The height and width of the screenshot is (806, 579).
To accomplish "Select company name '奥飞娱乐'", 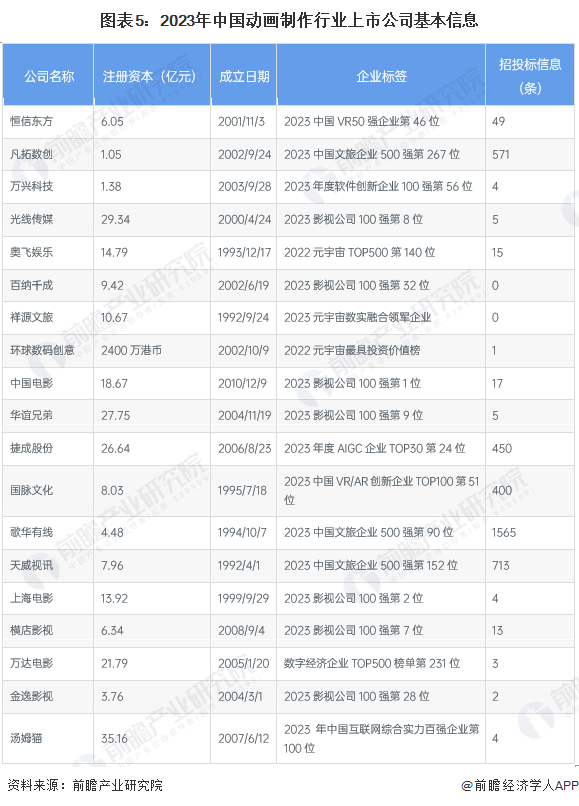I will click(x=31, y=252).
